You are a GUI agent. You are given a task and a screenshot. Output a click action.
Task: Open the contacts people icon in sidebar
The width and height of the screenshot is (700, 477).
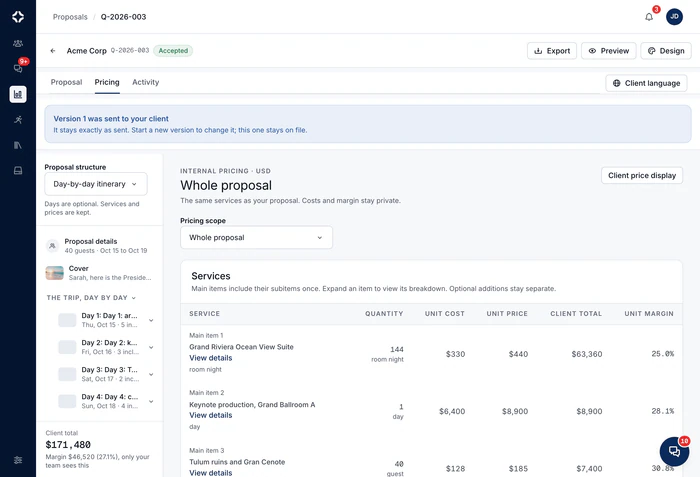pos(18,43)
